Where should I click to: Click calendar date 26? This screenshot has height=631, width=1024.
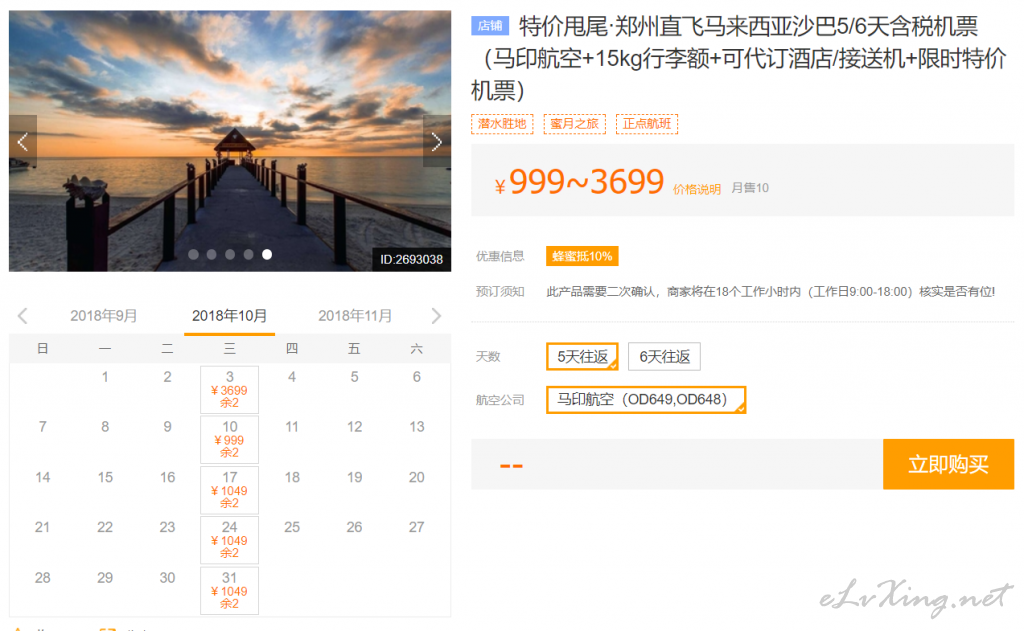point(354,527)
